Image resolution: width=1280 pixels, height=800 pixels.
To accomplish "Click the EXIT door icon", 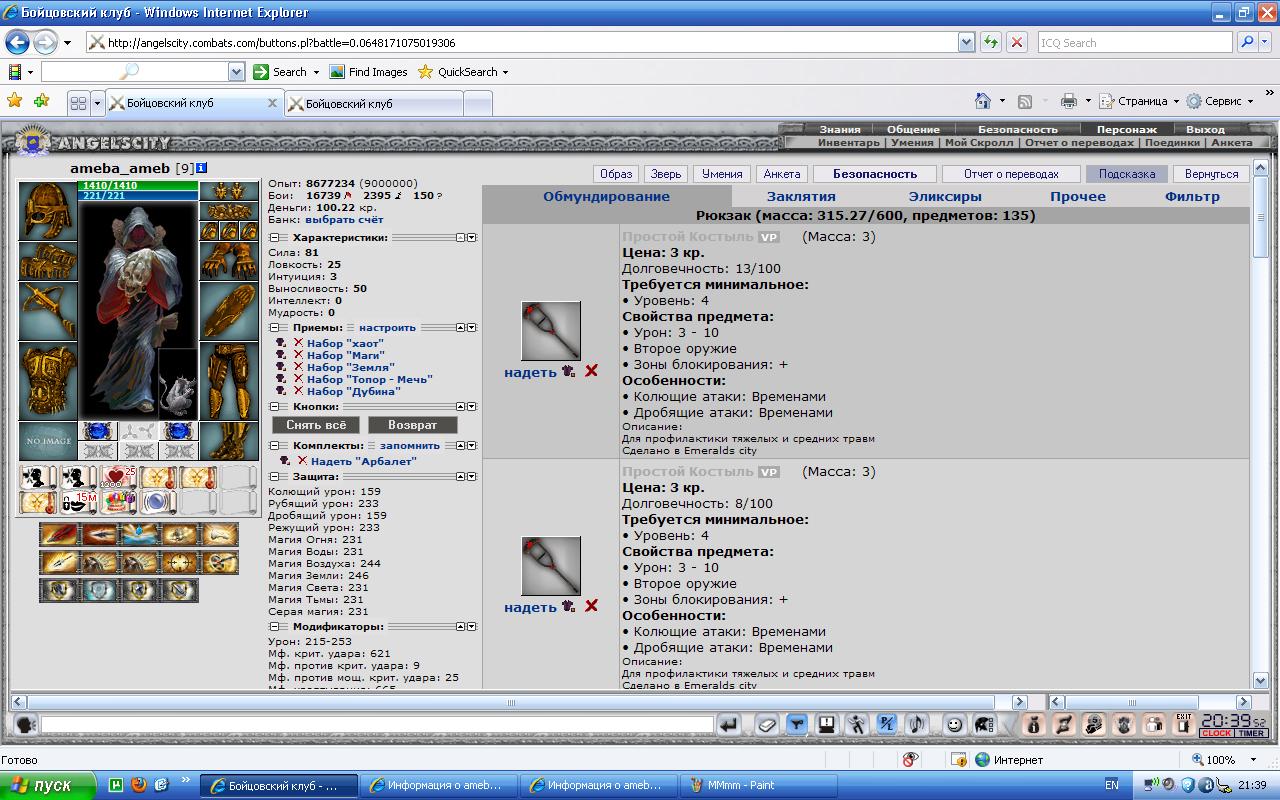I will pyautogui.click(x=1184, y=724).
